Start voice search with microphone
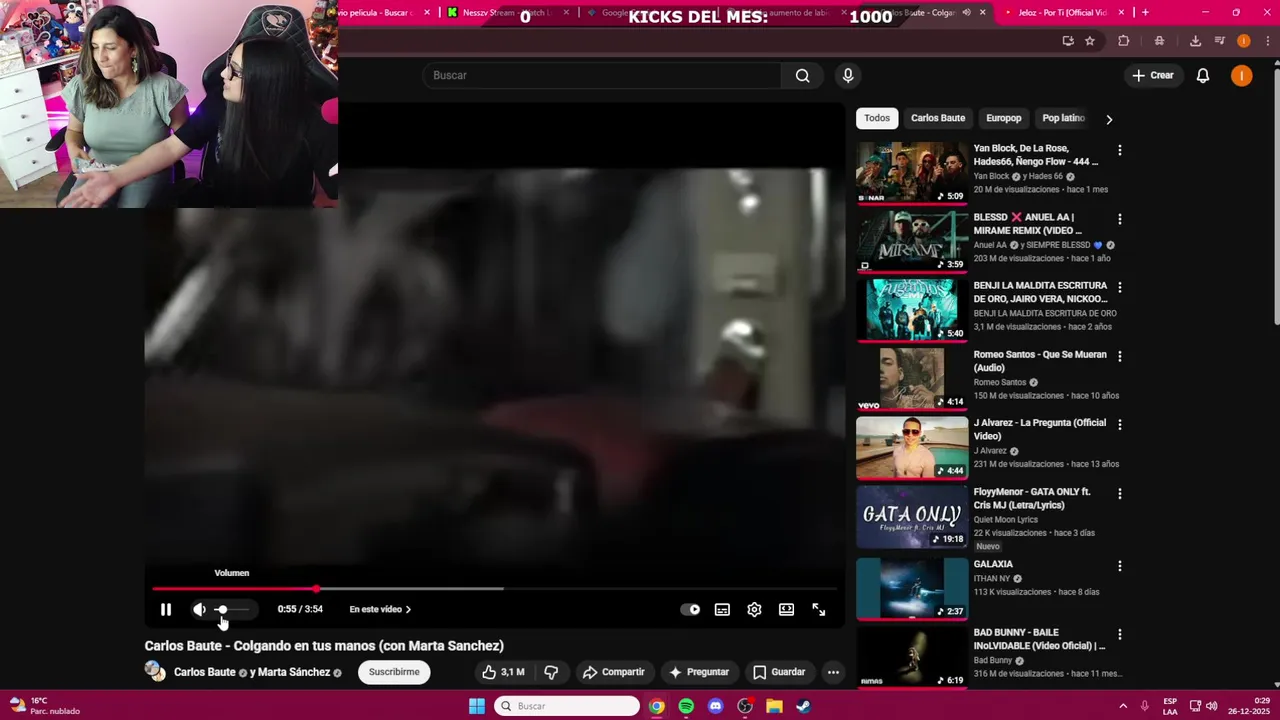The height and width of the screenshot is (720, 1280). (x=848, y=75)
